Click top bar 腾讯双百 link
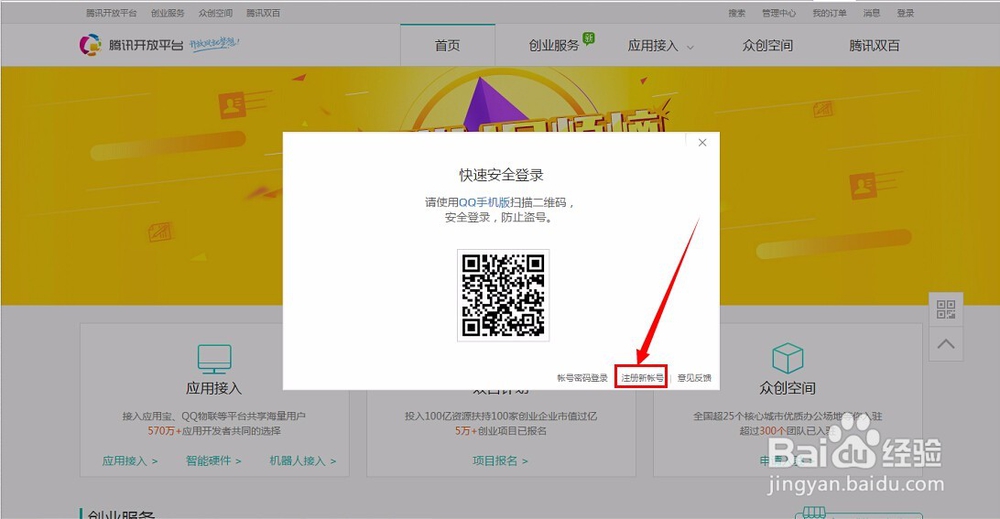The height and width of the screenshot is (519, 1000). (x=263, y=13)
